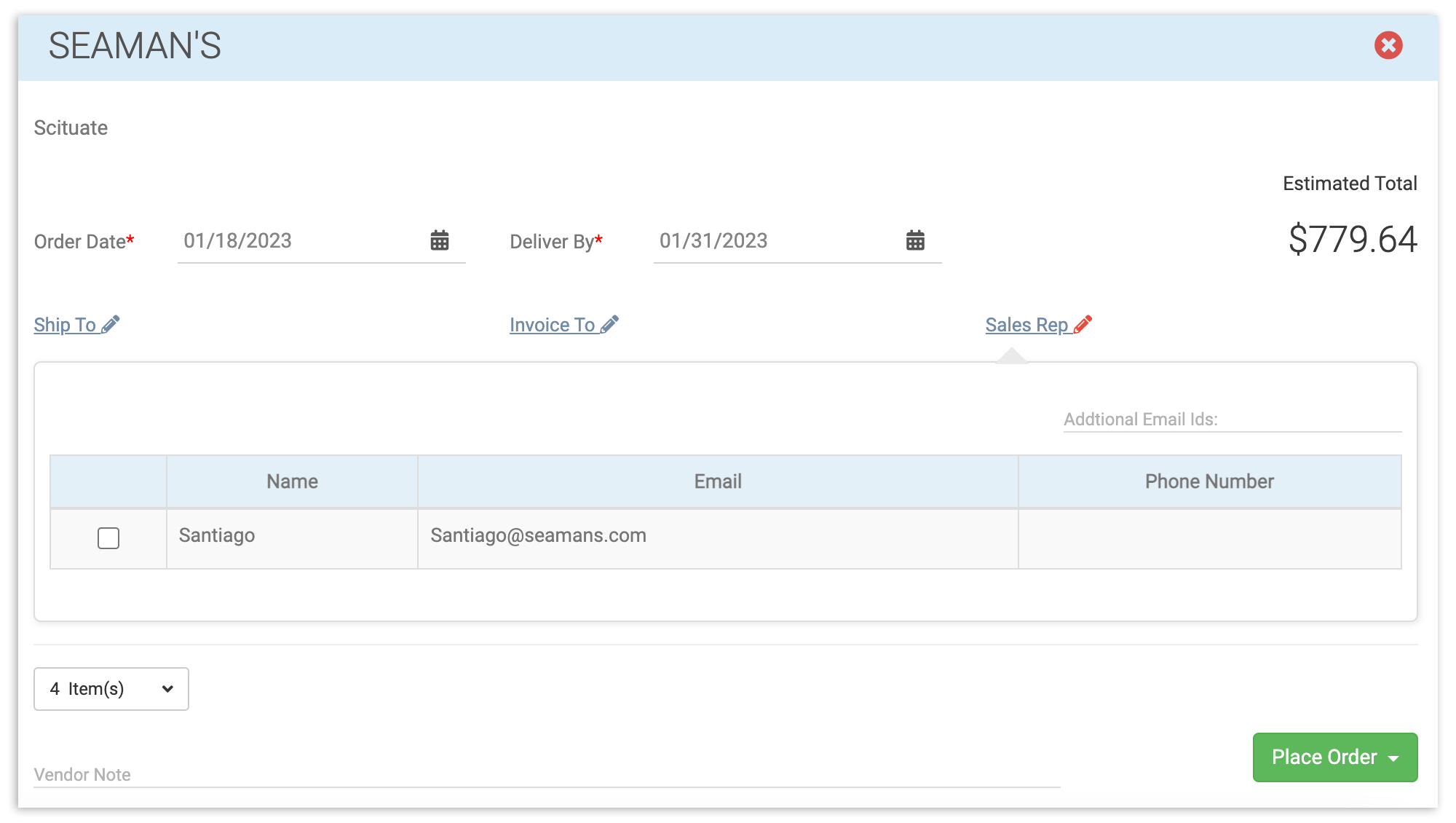The width and height of the screenshot is (1456, 823).
Task: Click the Name column header
Action: pyautogui.click(x=292, y=481)
